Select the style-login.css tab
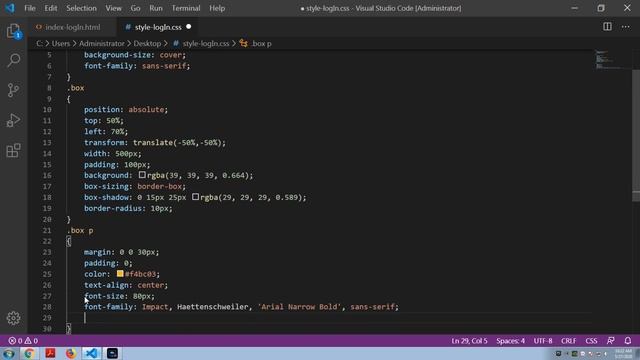This screenshot has width=640, height=360. point(158,27)
